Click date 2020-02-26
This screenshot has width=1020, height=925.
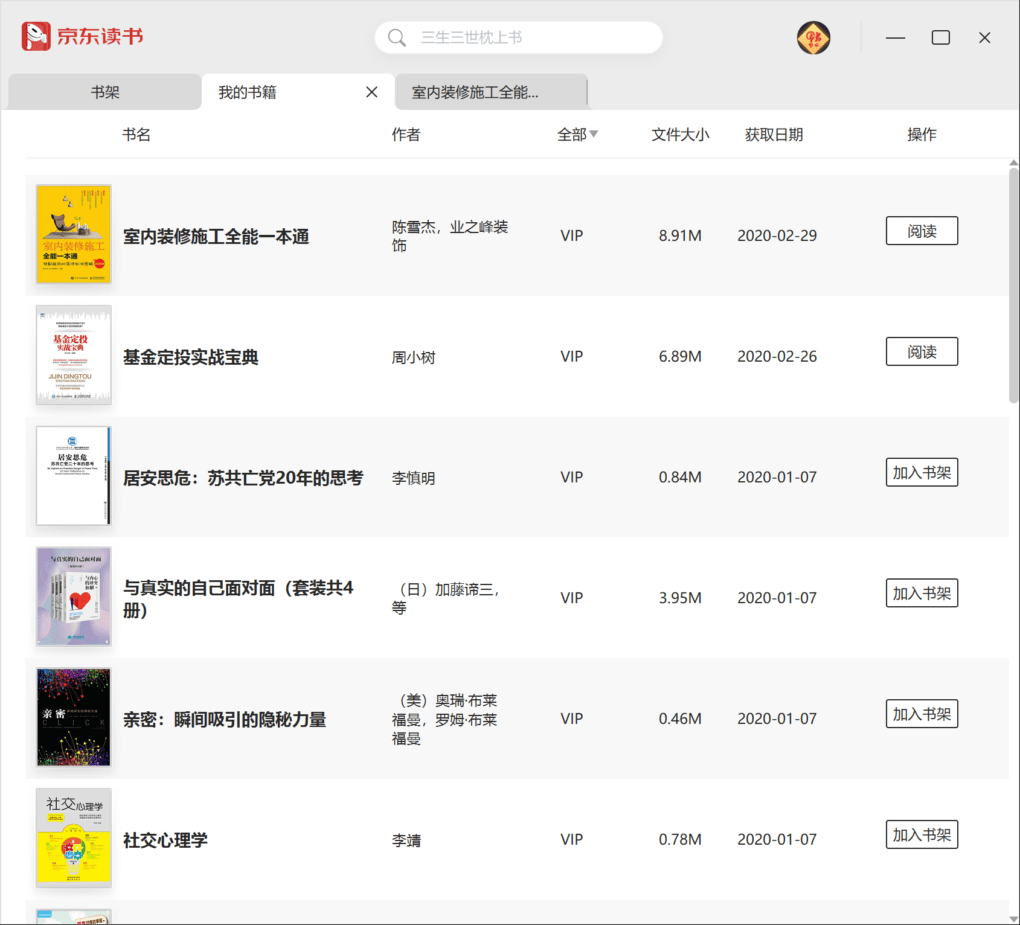[777, 356]
